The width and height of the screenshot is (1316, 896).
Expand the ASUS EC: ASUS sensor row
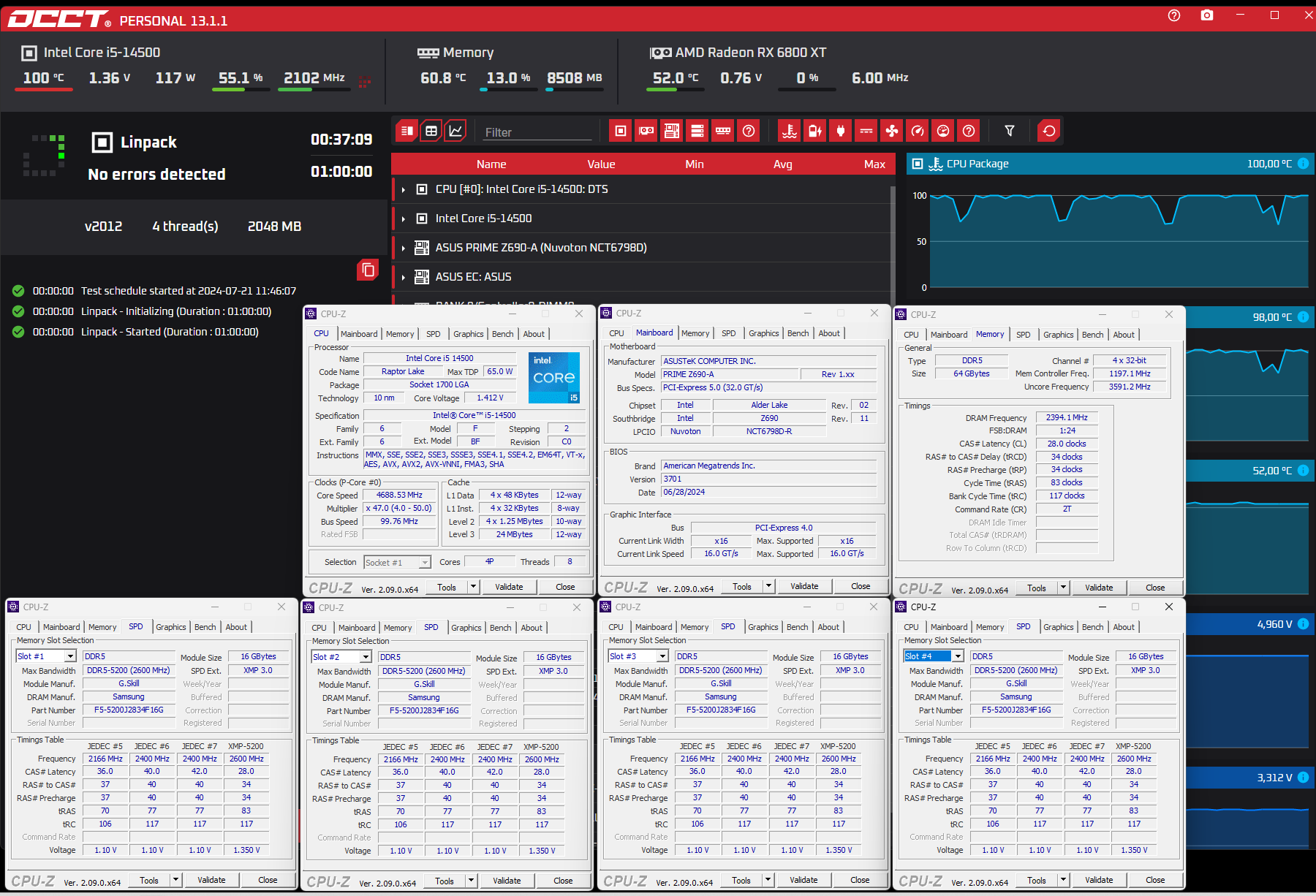tap(403, 277)
